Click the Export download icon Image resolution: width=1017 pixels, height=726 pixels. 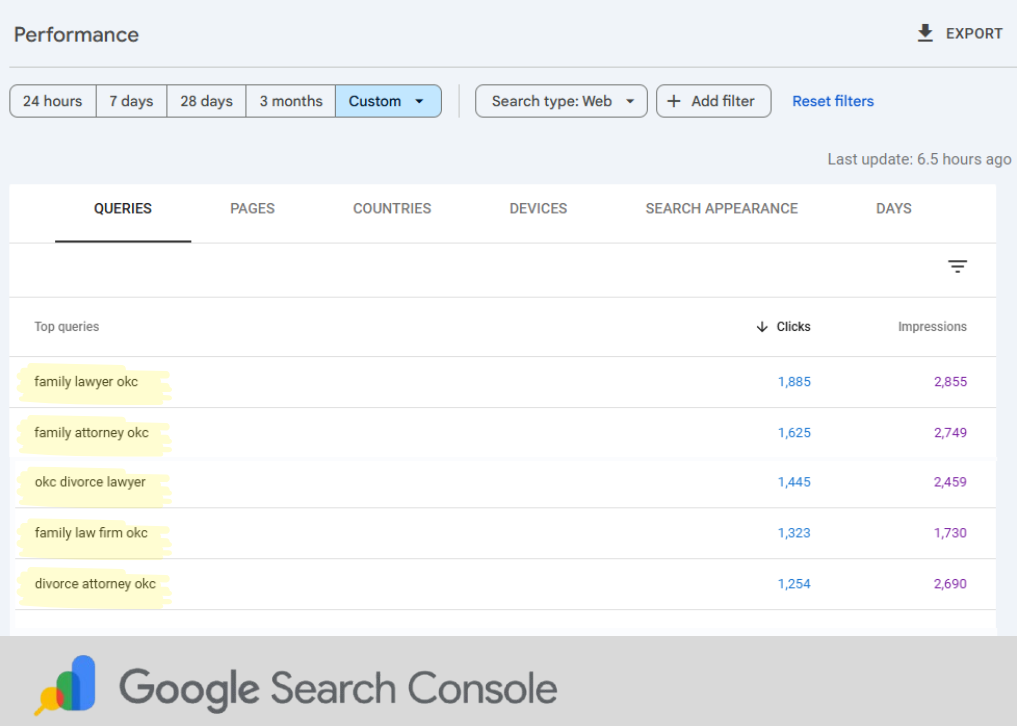tap(925, 34)
